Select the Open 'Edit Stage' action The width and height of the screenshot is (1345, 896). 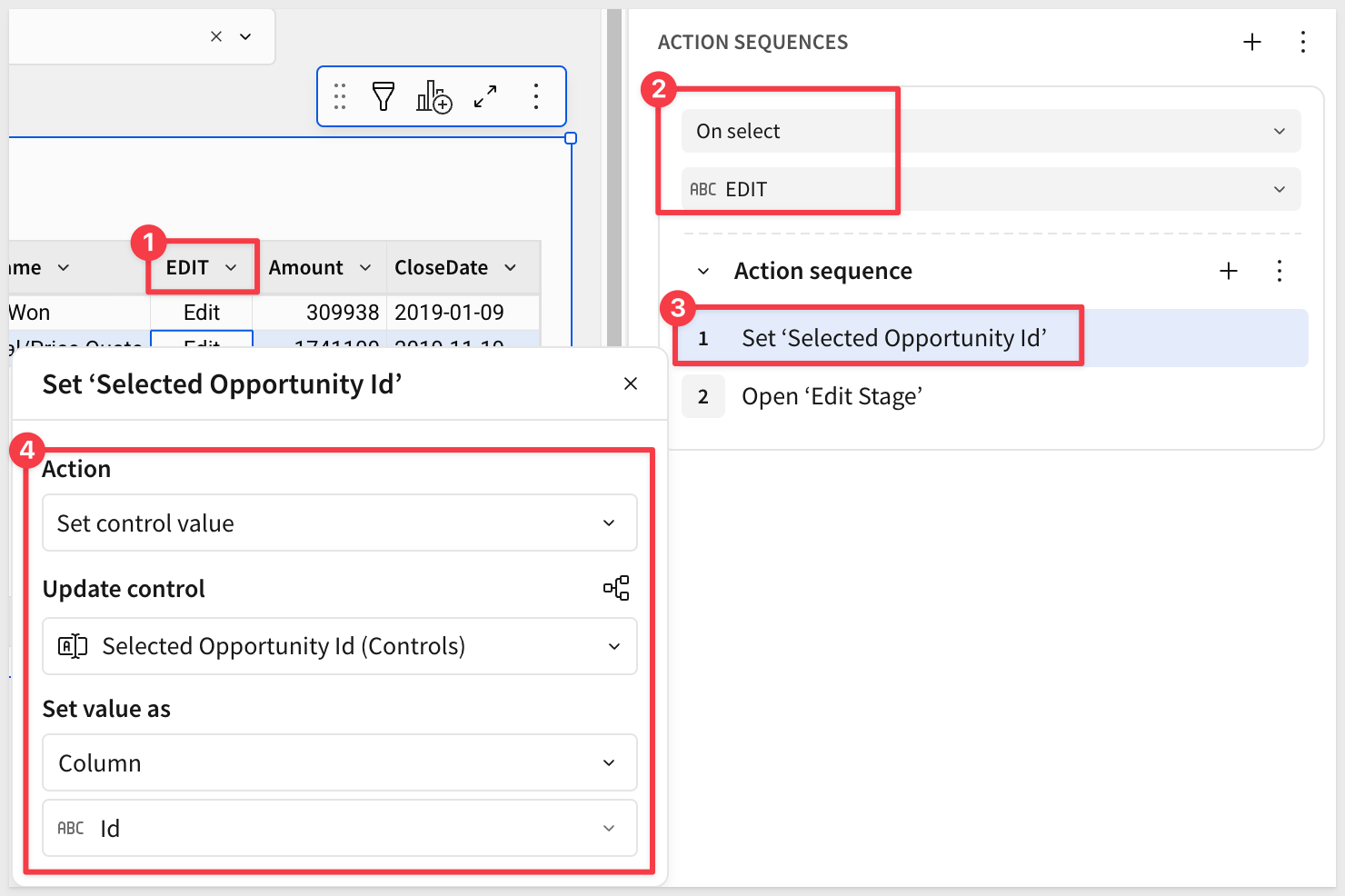(832, 396)
